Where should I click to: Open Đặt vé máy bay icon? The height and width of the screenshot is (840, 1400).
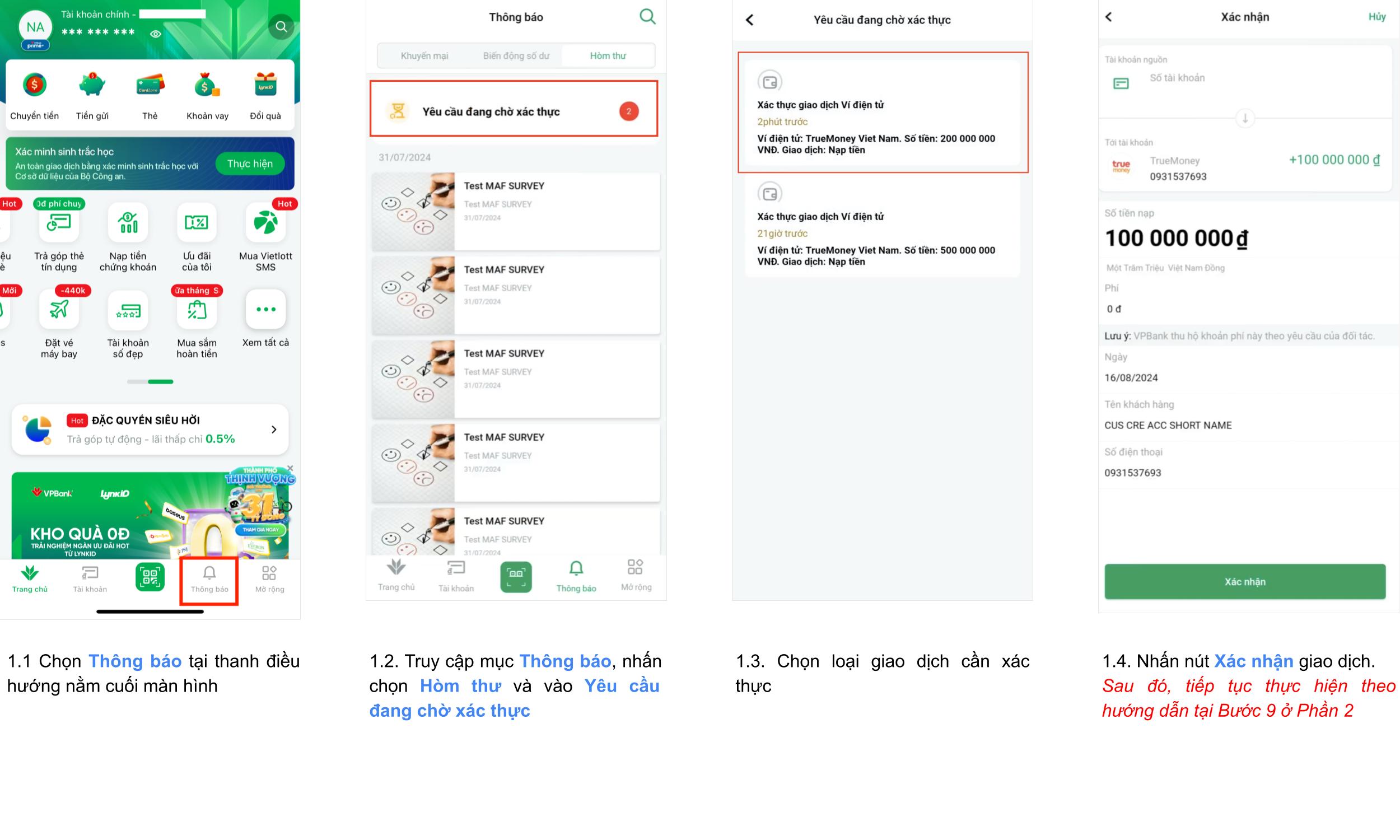(59, 309)
